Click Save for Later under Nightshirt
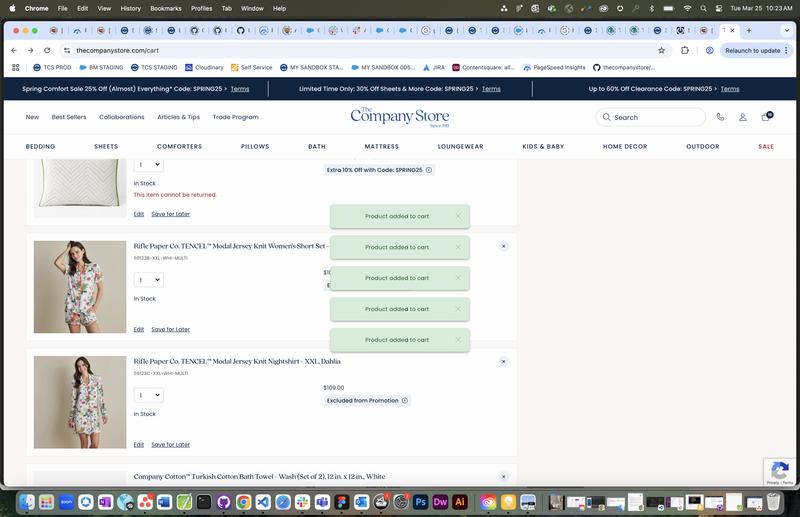 coord(170,445)
